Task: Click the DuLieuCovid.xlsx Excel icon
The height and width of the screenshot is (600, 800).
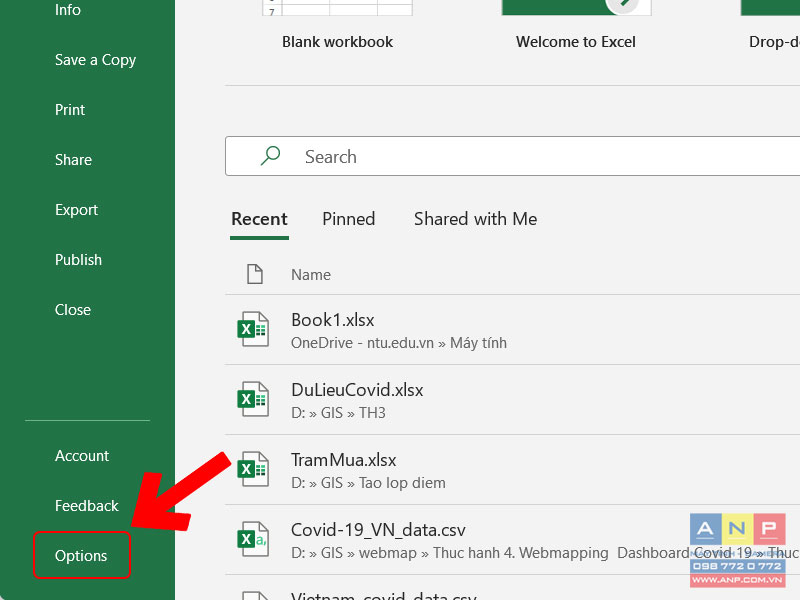Action: (253, 399)
